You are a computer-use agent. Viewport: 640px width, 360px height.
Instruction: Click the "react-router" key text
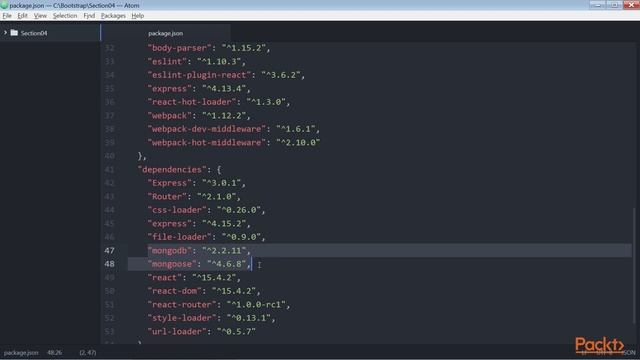point(182,304)
